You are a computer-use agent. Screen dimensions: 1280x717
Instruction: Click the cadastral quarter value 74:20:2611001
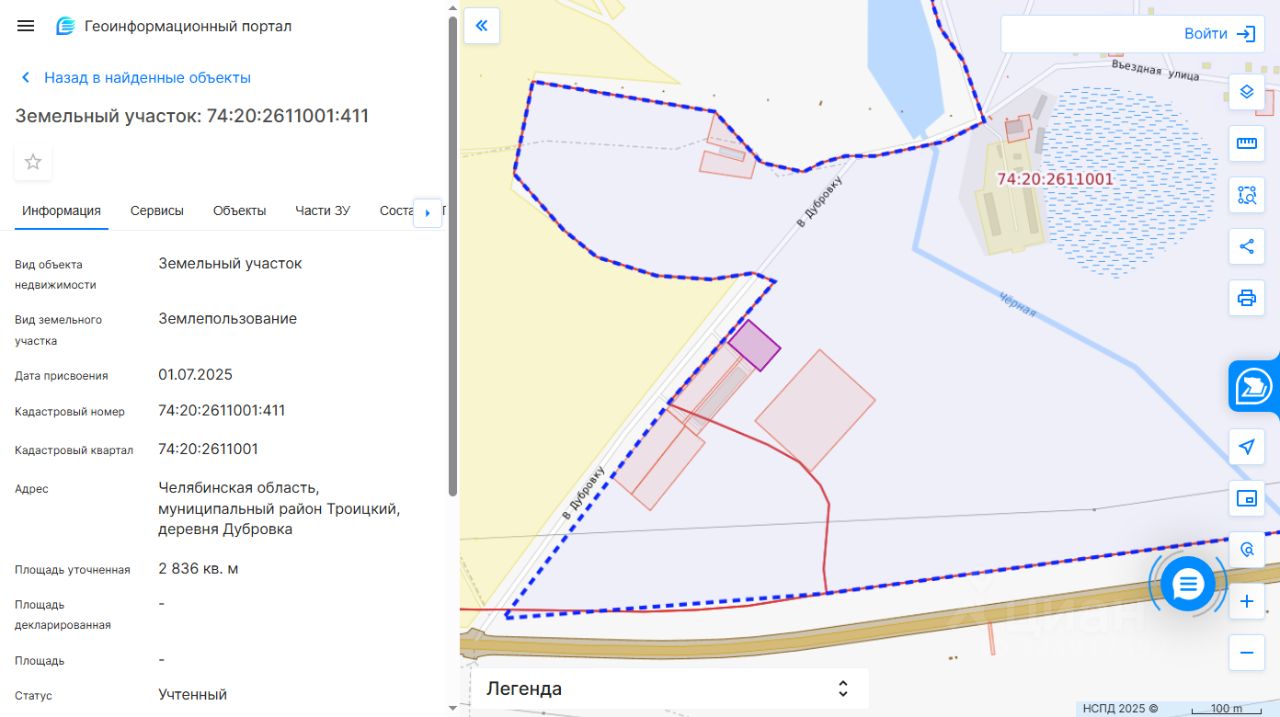208,449
